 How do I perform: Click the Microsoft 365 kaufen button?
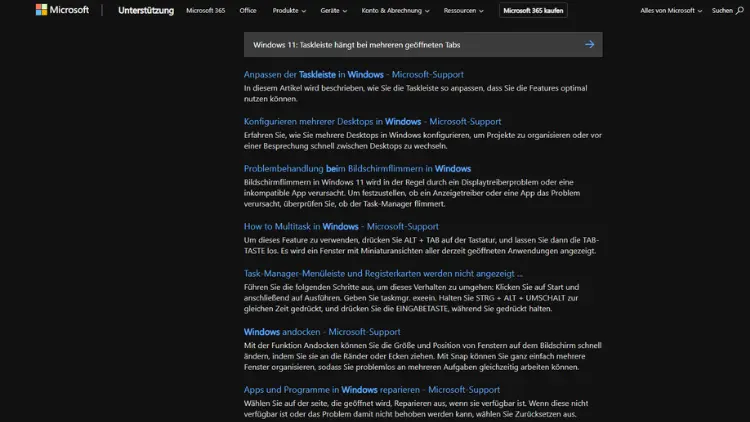tap(533, 11)
